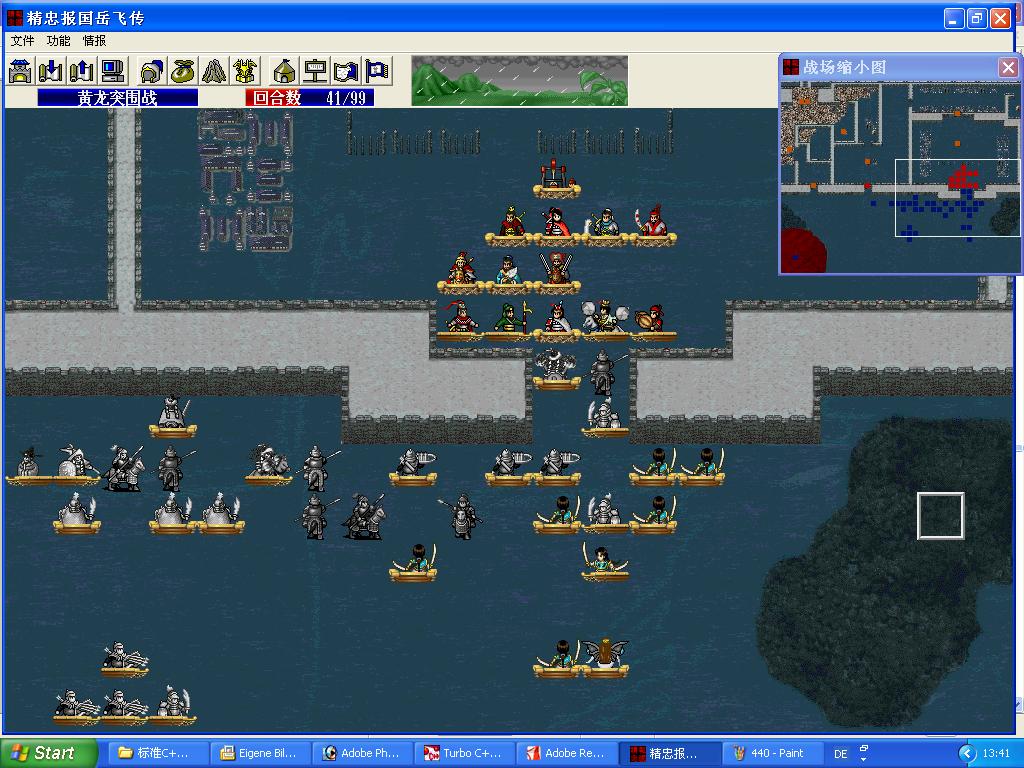Click the blue flag toolbar icon
The image size is (1024, 768).
pos(377,71)
